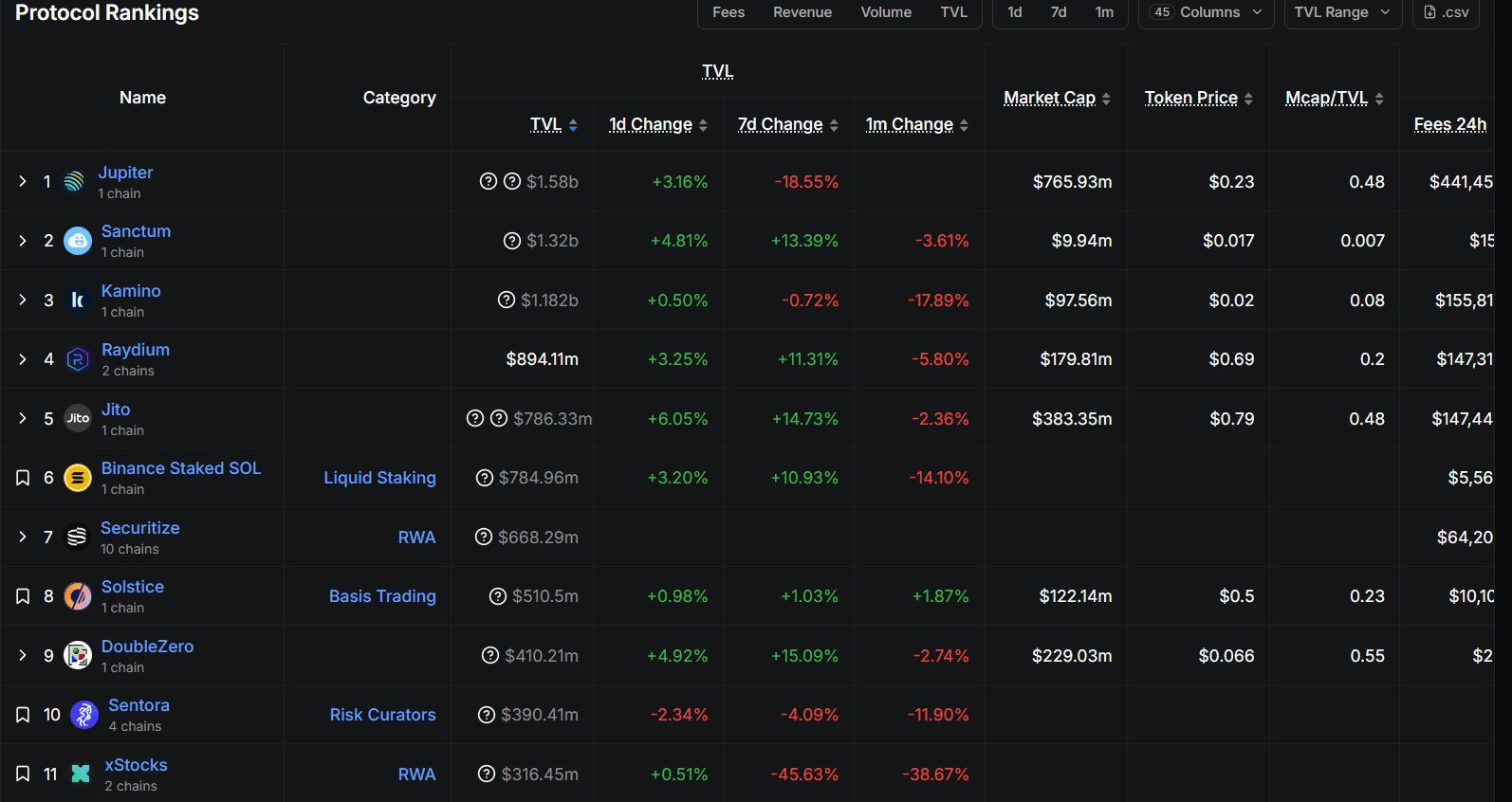Open the xStocks protocol link

136,765
